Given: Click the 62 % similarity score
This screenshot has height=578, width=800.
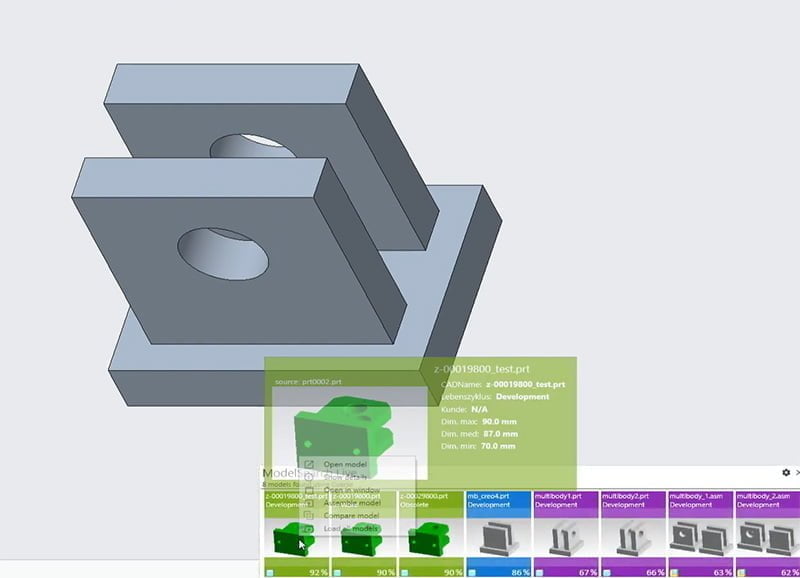Looking at the screenshot, I should pos(790,573).
